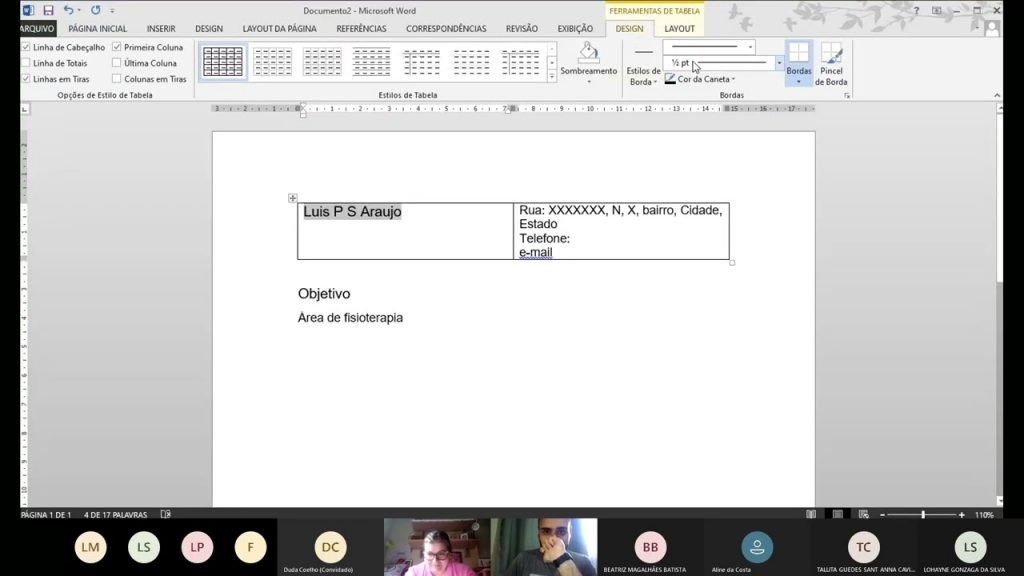Click the zoom slider in status bar
1024x576 pixels.
tap(922, 515)
